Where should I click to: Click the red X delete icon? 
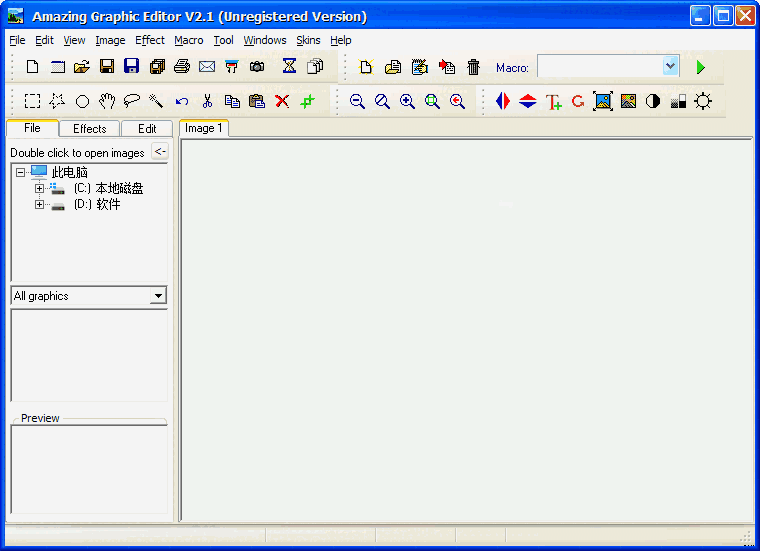click(x=282, y=101)
